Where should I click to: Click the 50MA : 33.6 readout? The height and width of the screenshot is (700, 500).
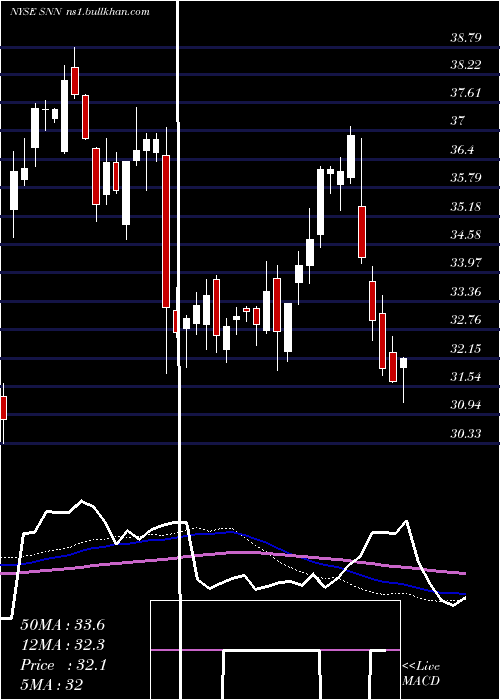coord(62,625)
